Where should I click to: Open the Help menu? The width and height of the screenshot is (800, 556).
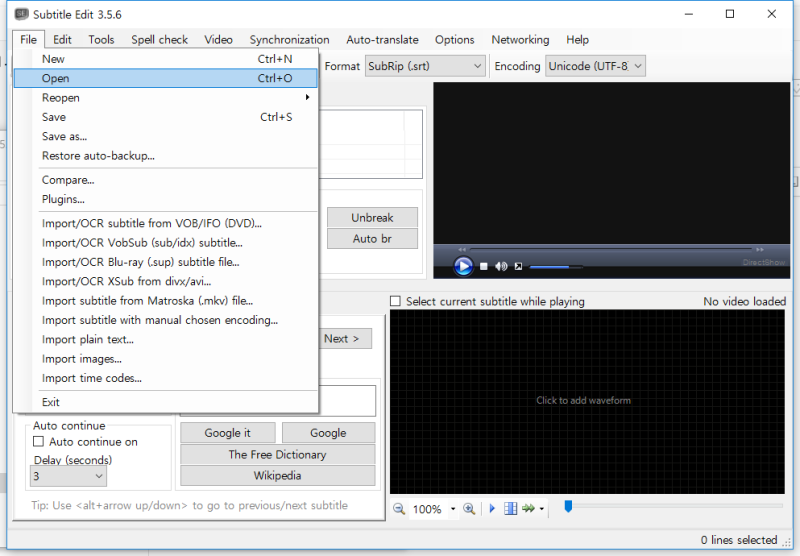coord(578,40)
